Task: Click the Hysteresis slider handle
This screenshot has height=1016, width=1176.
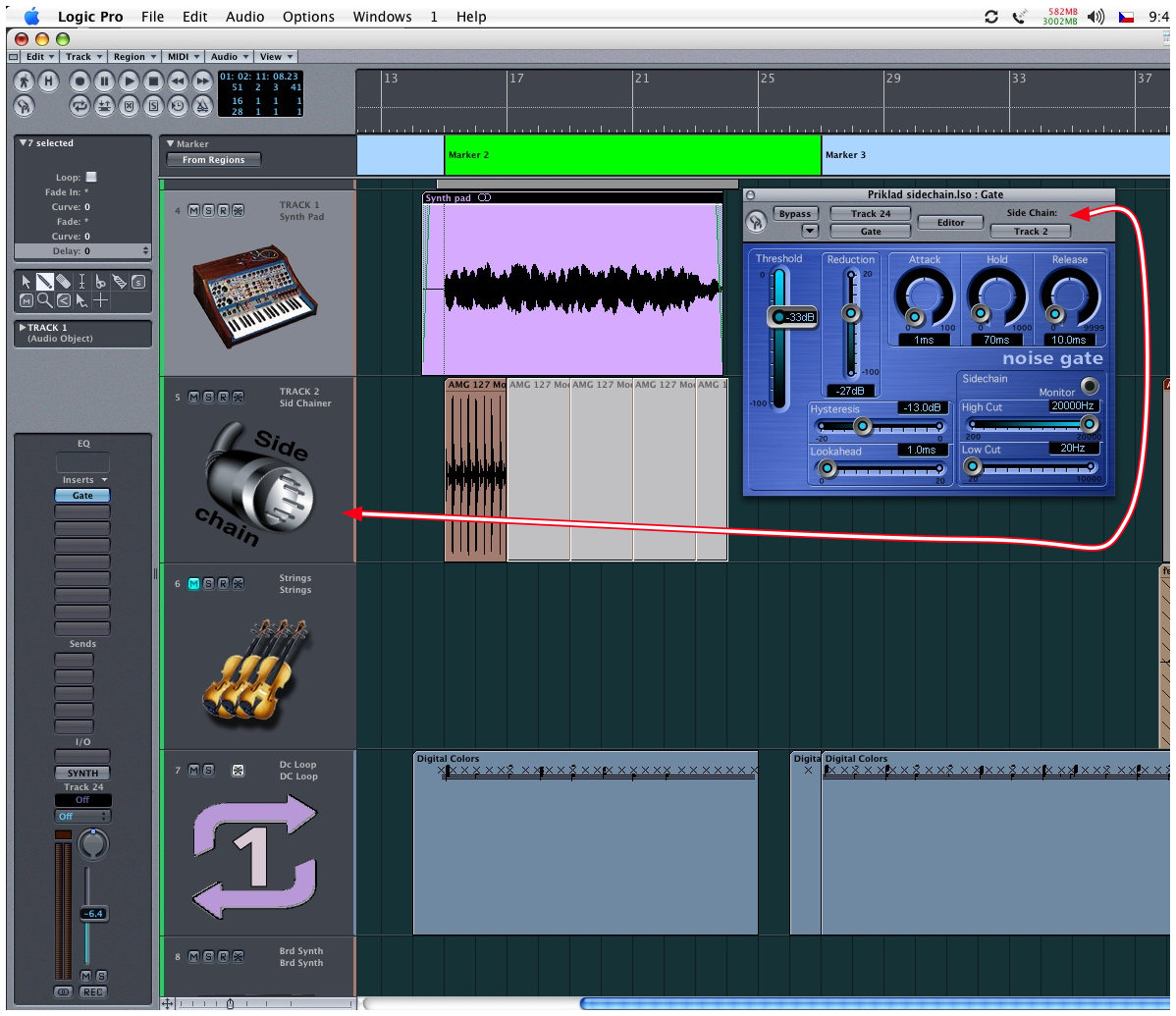Action: pyautogui.click(x=863, y=427)
